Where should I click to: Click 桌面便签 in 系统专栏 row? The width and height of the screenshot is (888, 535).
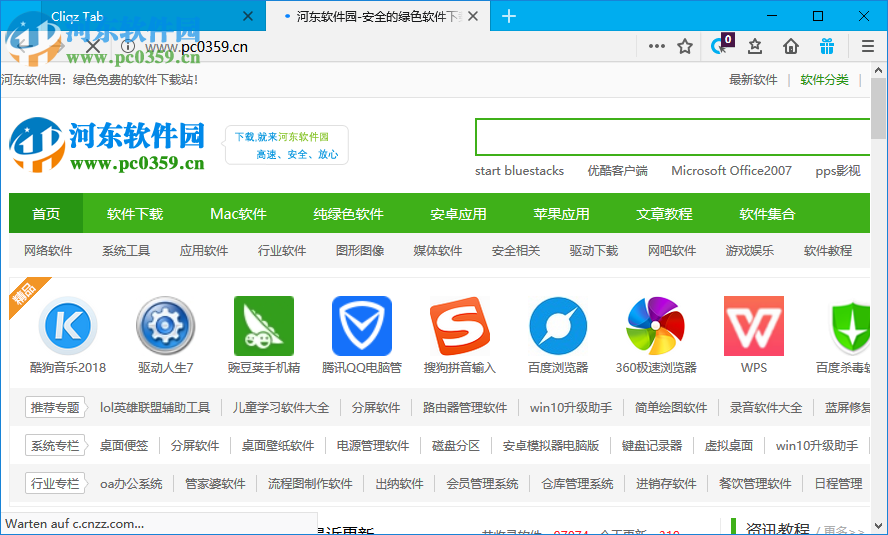pyautogui.click(x=124, y=446)
